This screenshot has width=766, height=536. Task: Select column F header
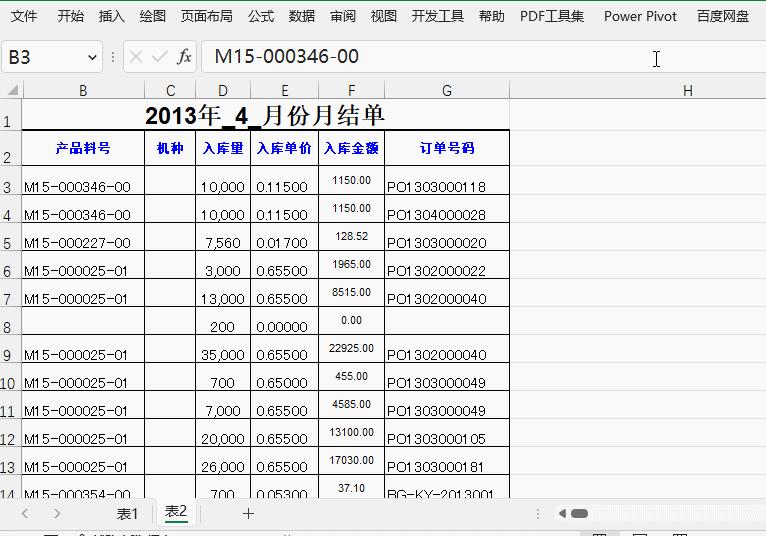[351, 90]
